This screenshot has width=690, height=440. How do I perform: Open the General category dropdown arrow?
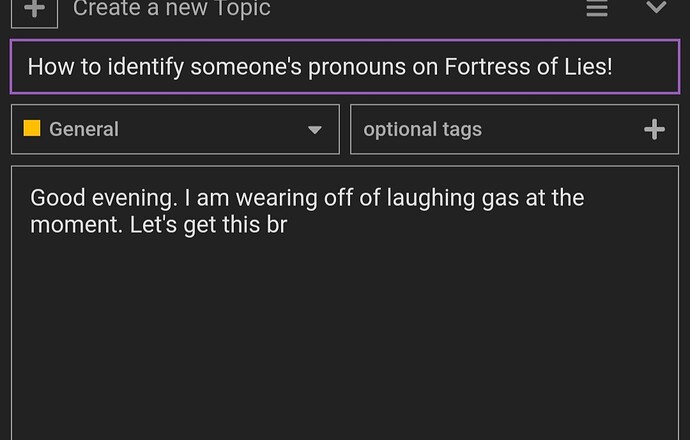click(315, 130)
